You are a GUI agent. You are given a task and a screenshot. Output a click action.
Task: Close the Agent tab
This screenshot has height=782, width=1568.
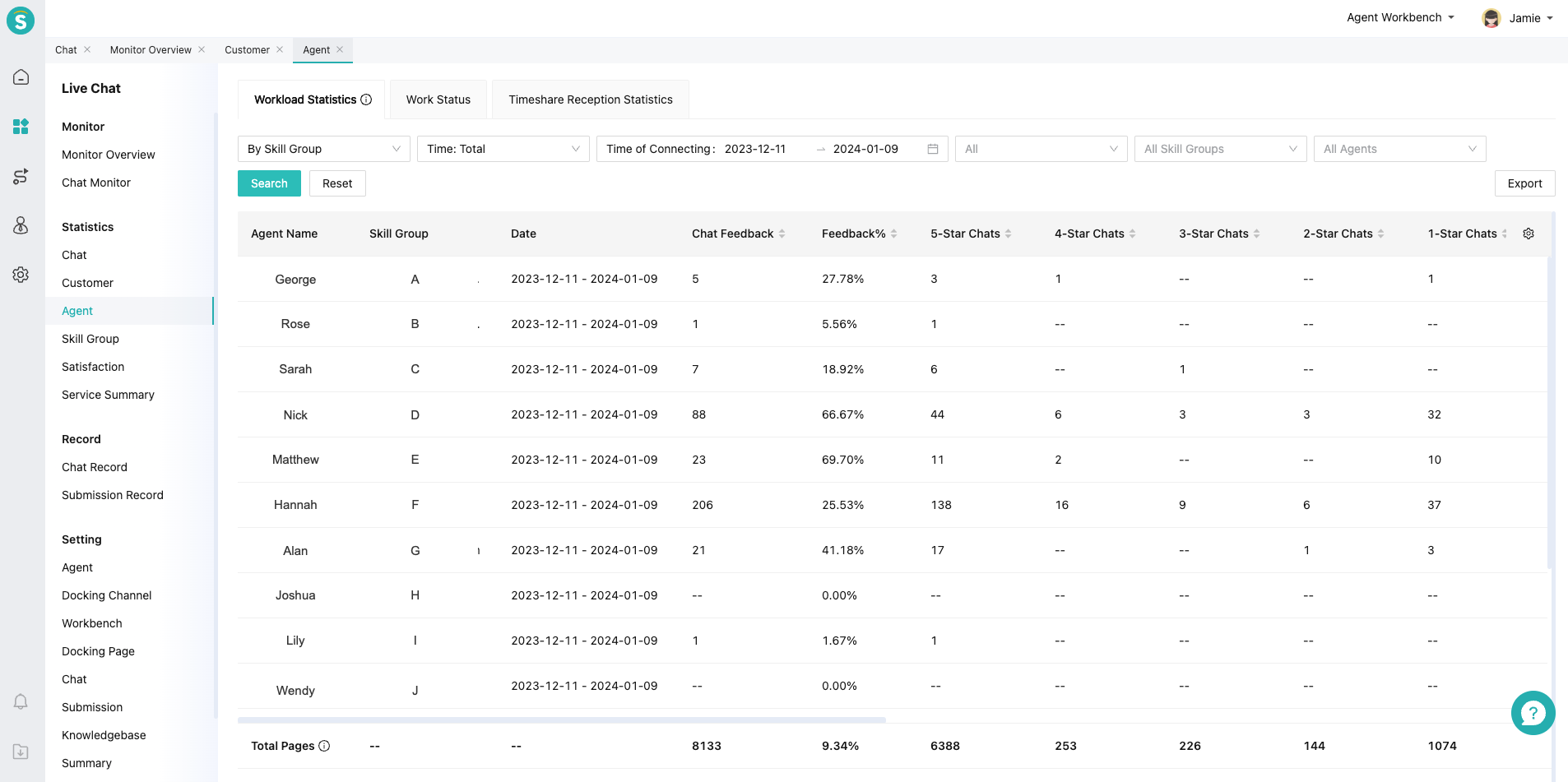tap(340, 49)
